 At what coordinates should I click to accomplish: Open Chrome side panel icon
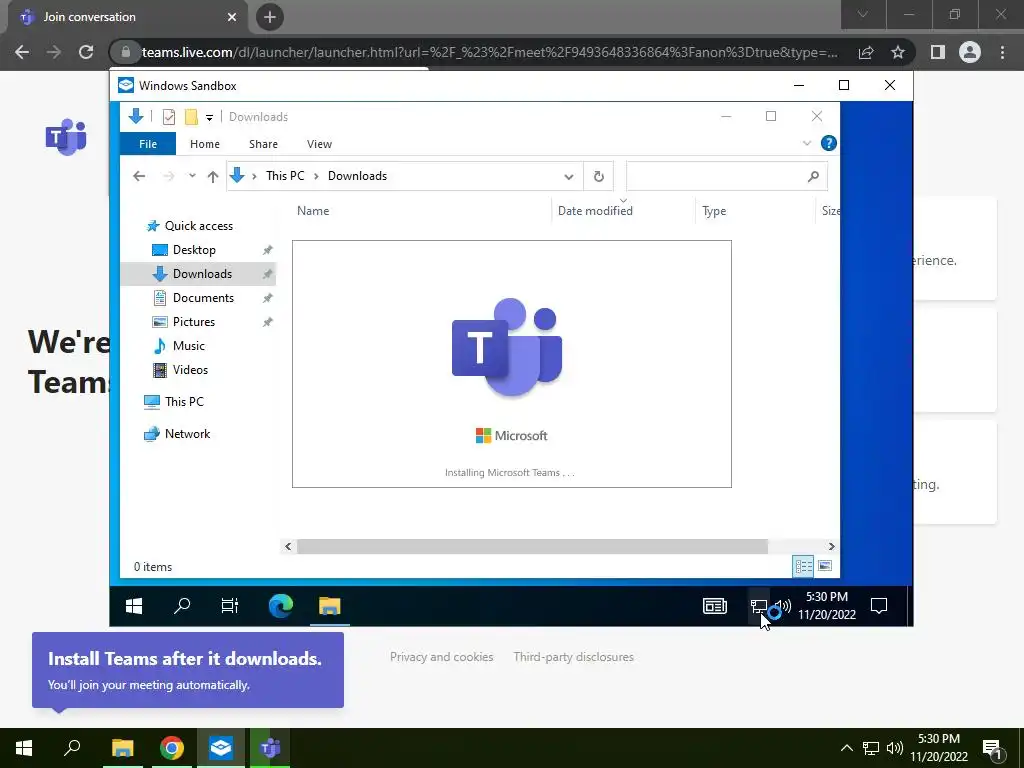click(938, 52)
